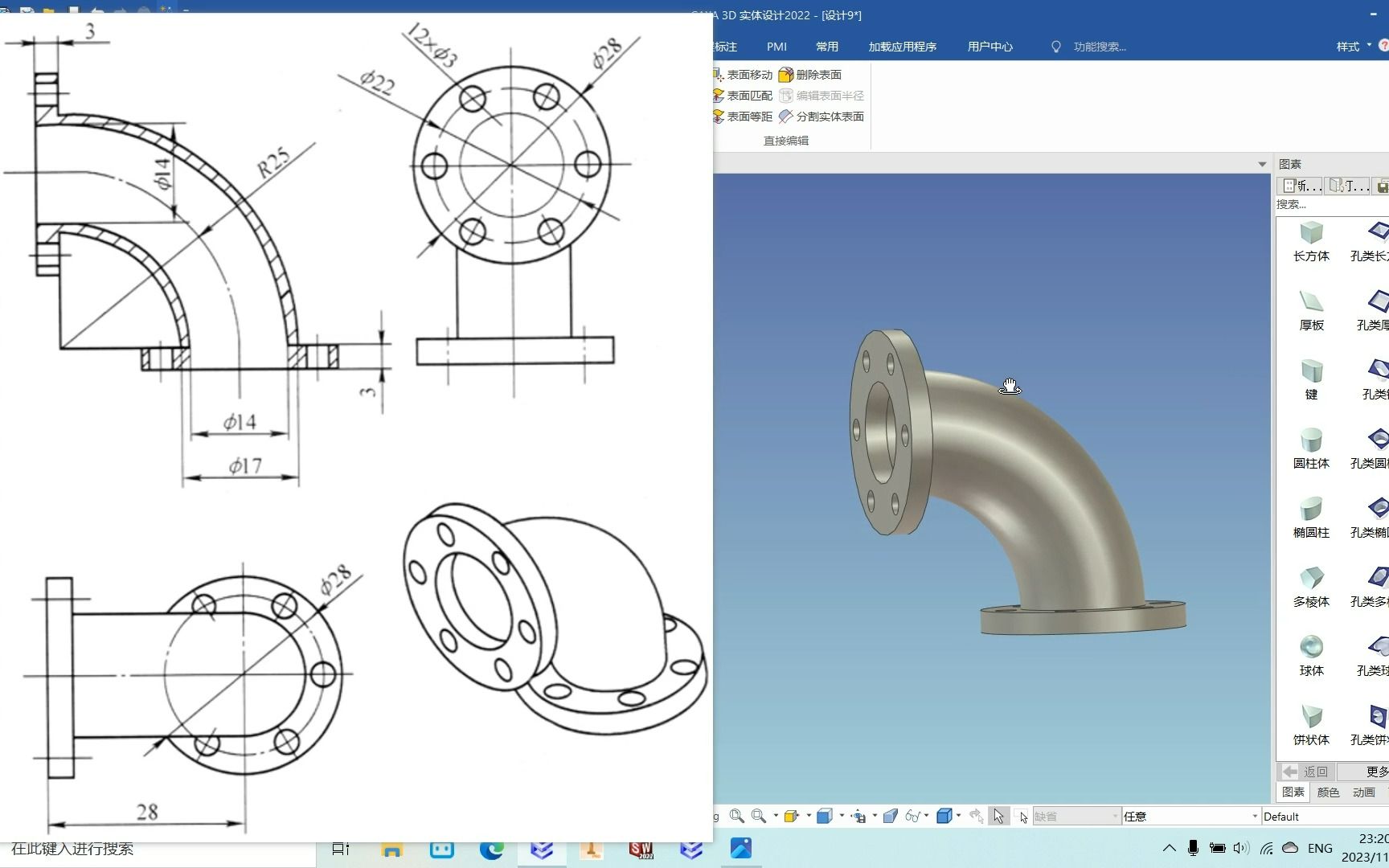Open the 任意 selection filter dropdown
1389x868 pixels.
tap(1190, 817)
